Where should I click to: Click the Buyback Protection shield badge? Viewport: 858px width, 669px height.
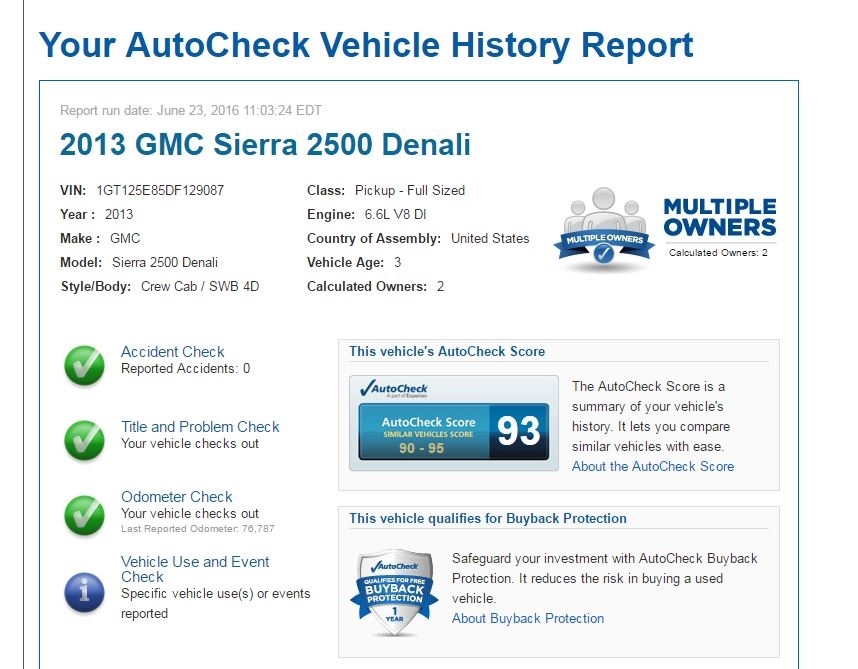pyautogui.click(x=391, y=592)
